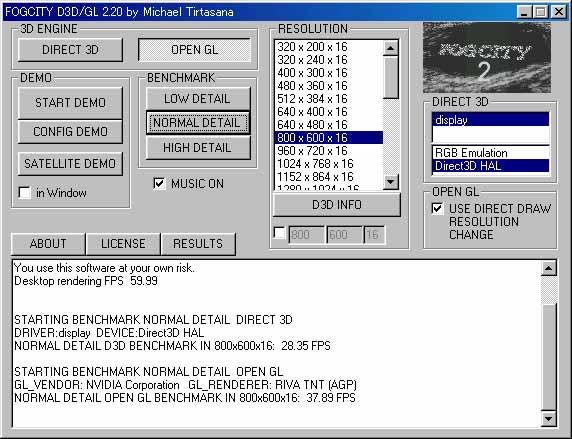Select the DIRECT 3D engine button
The height and width of the screenshot is (439, 572).
tap(70, 50)
